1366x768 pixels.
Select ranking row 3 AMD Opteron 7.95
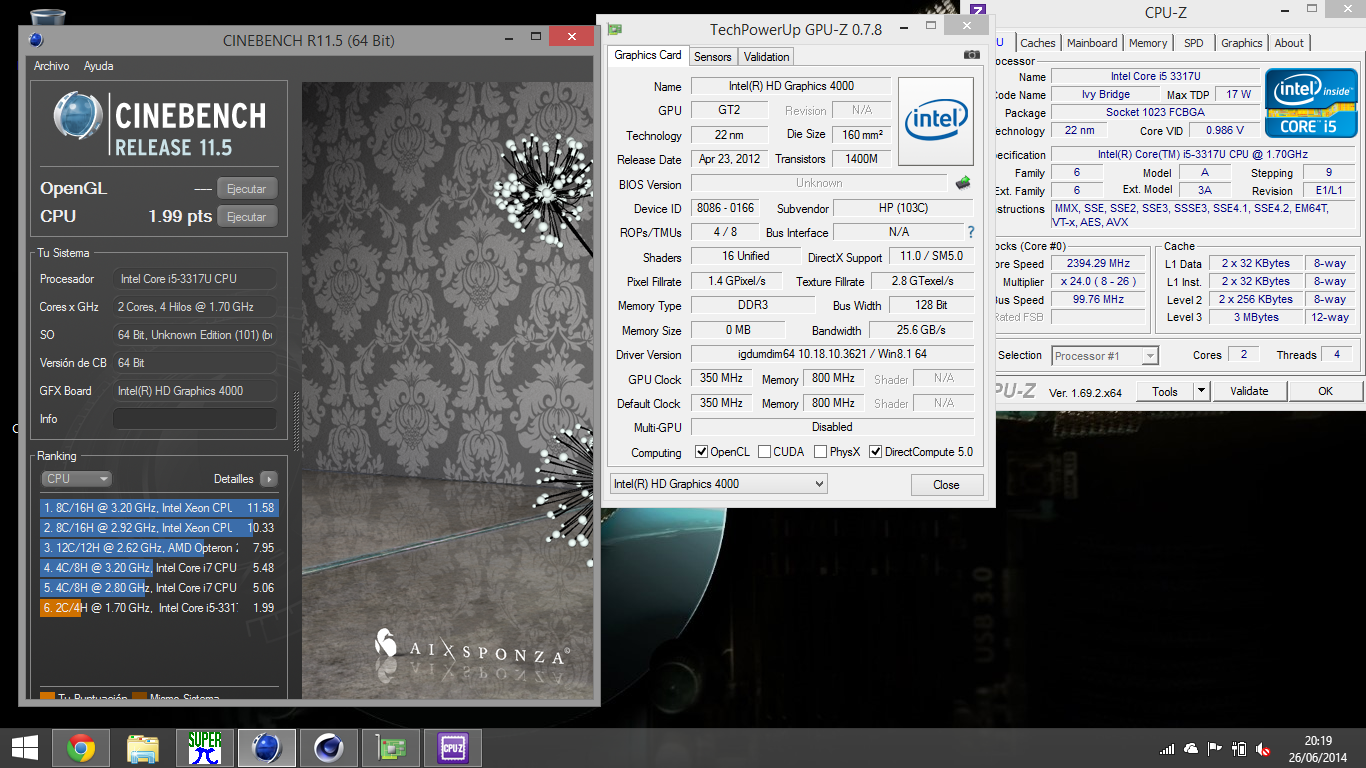[158, 548]
